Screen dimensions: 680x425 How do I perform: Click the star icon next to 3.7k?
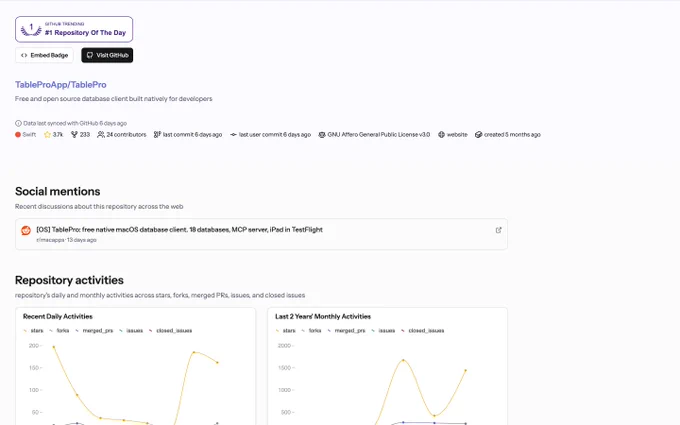(x=47, y=134)
